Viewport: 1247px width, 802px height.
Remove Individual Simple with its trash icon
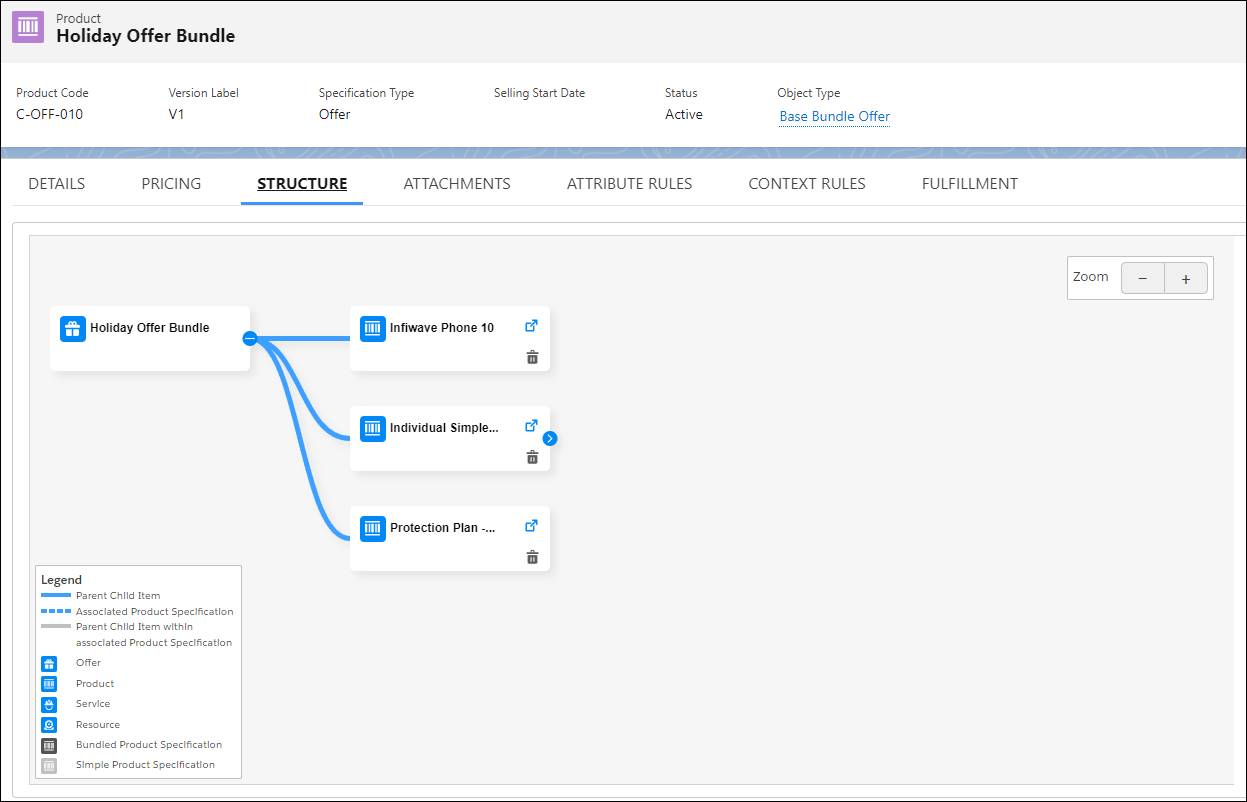(x=532, y=456)
